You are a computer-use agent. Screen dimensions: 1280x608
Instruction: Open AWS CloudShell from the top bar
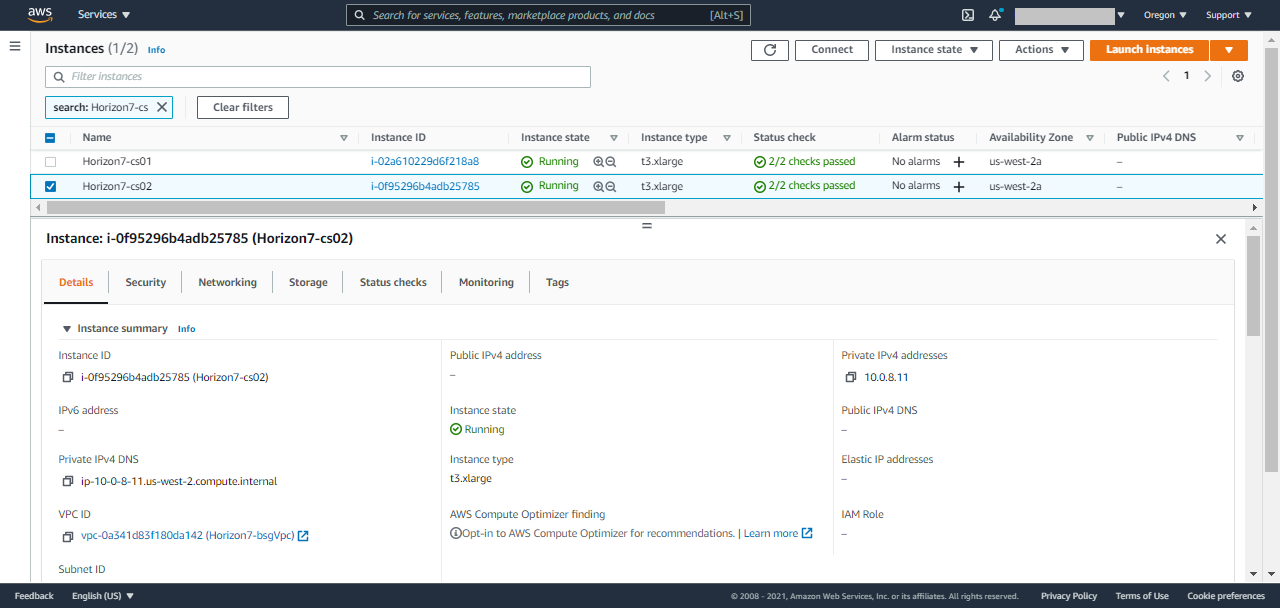[x=967, y=15]
